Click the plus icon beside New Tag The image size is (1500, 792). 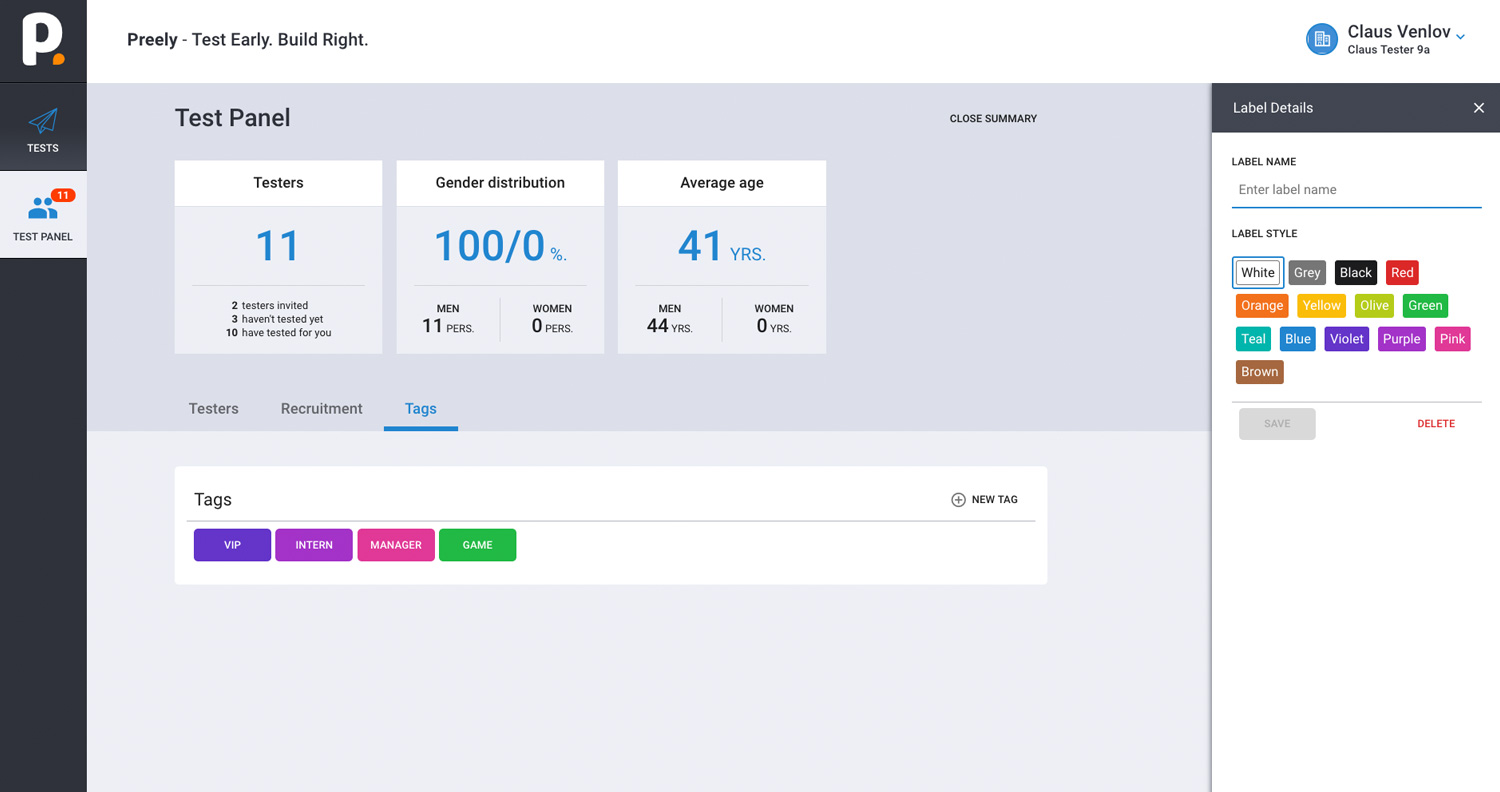(x=958, y=500)
